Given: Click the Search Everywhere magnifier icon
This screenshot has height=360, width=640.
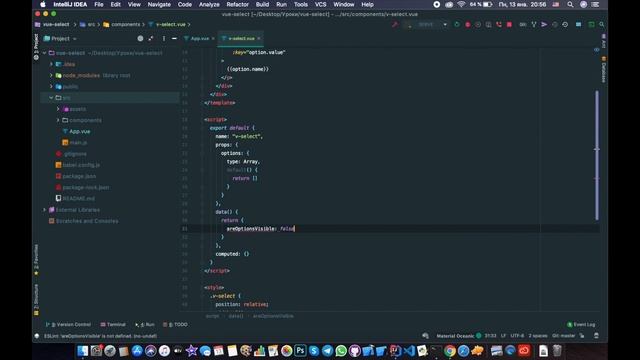Looking at the screenshot, I should point(602,24).
